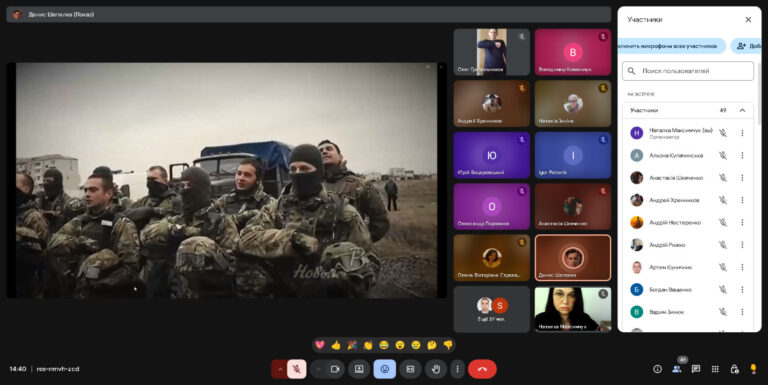Image resolution: width=768 pixels, height=385 pixels.
Task: Open more actions for Андрей Хренников
Action: pos(742,200)
